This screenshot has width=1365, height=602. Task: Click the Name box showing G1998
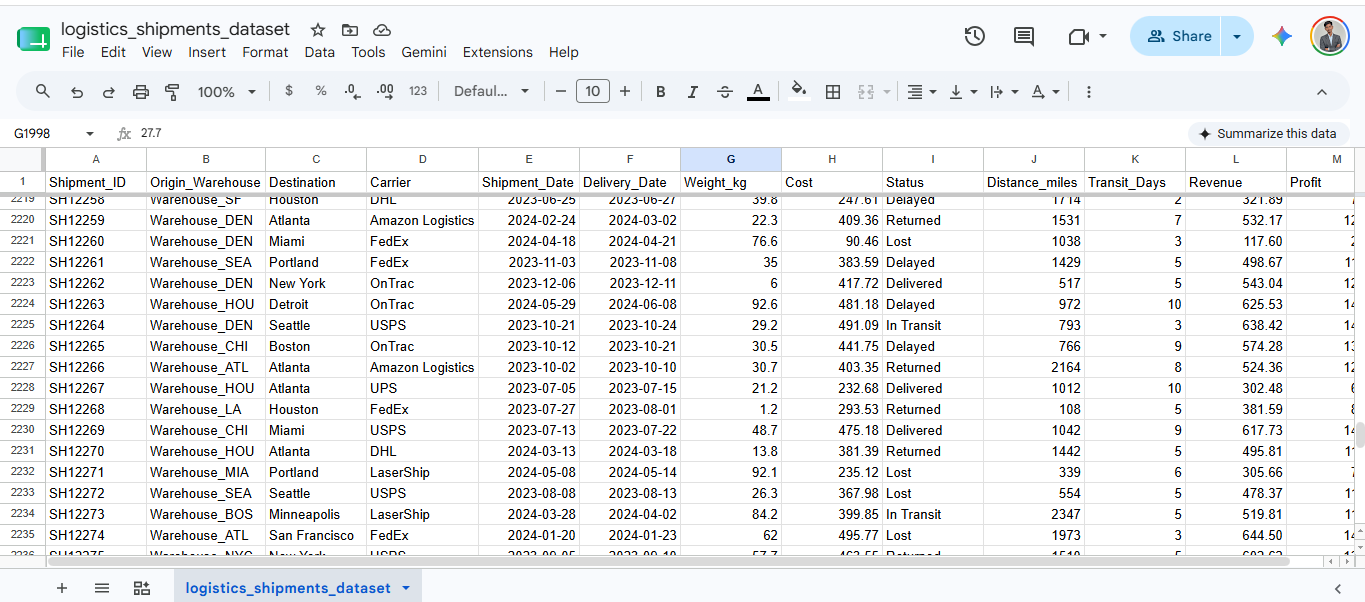point(45,134)
